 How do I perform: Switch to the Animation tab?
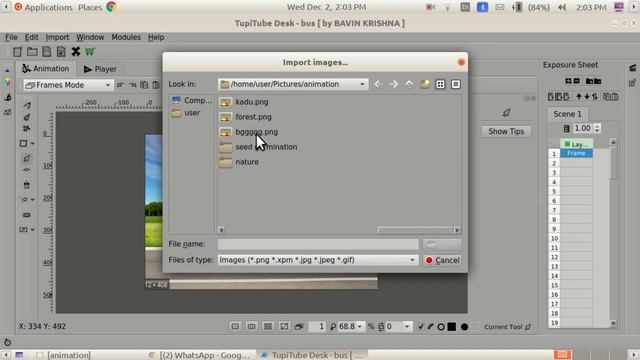click(x=45, y=69)
